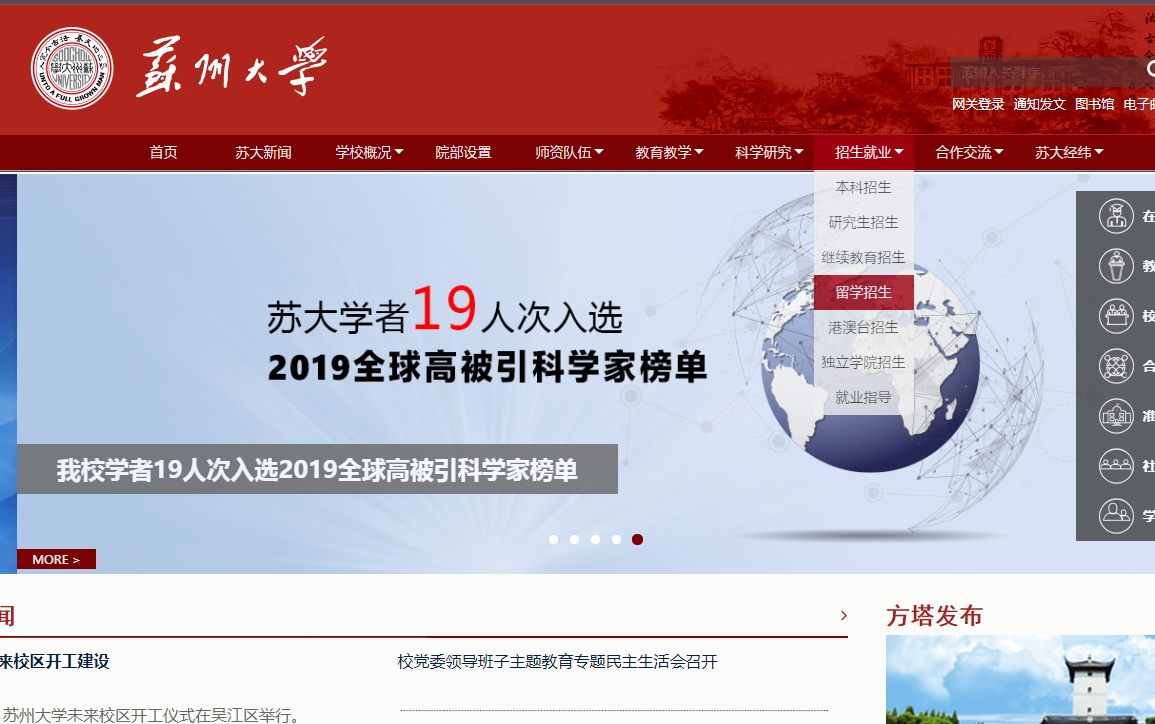The width and height of the screenshot is (1155, 724).
Task: Click the Soochow University round seal logo
Action: tap(72, 68)
